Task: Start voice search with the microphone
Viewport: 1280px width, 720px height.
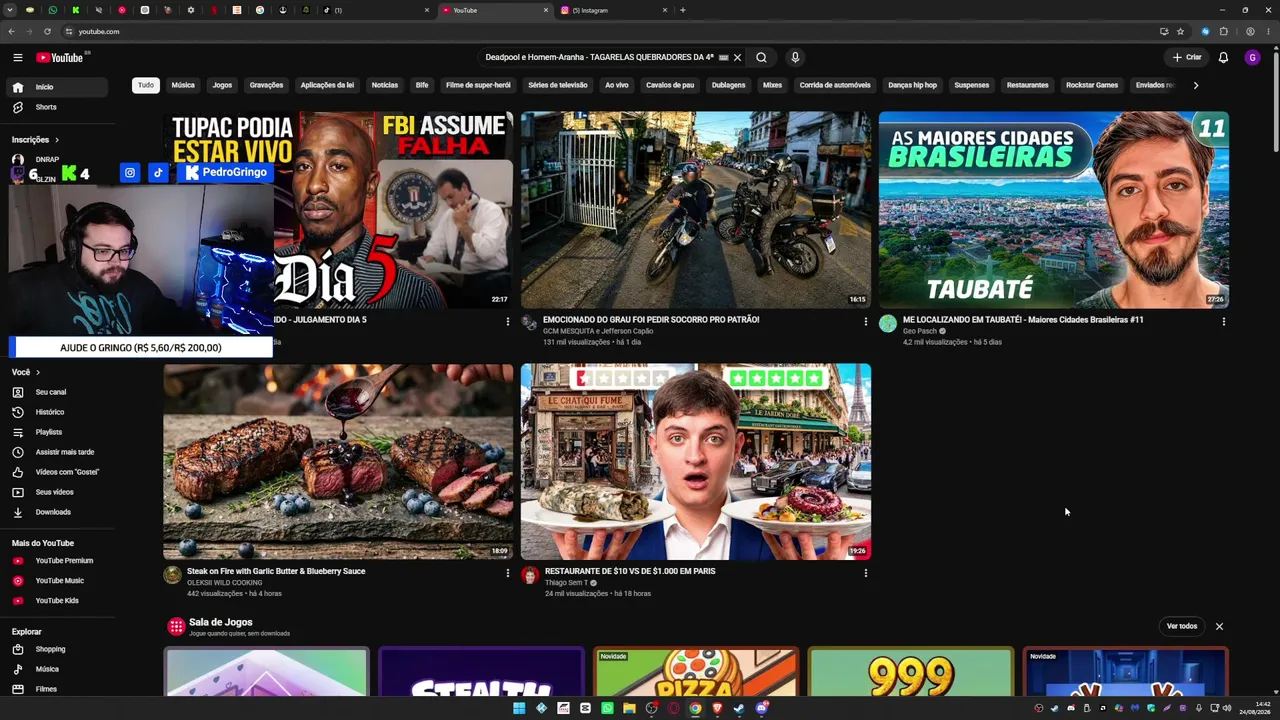Action: click(795, 58)
